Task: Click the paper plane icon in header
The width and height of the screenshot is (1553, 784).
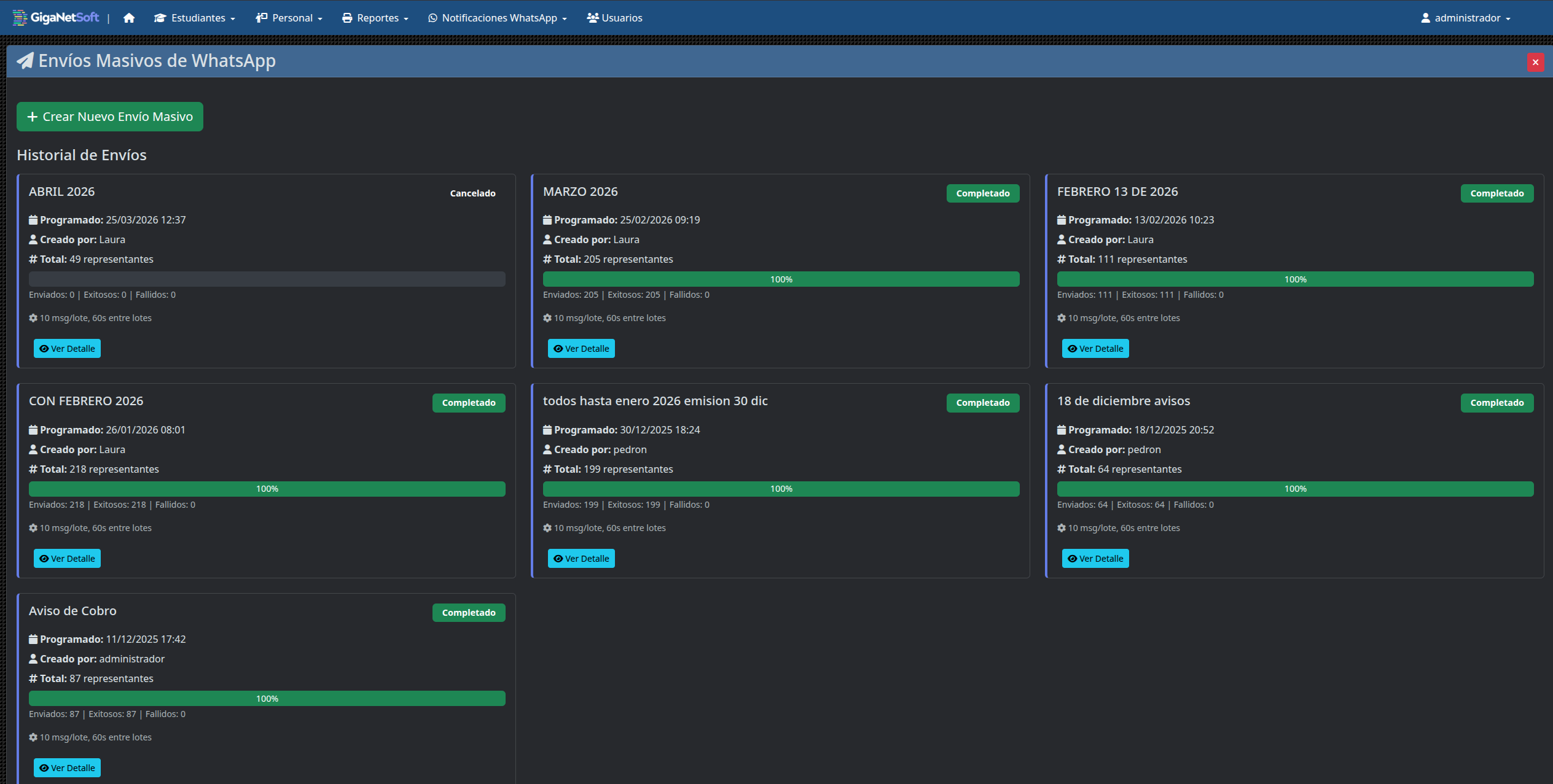Action: 25,61
